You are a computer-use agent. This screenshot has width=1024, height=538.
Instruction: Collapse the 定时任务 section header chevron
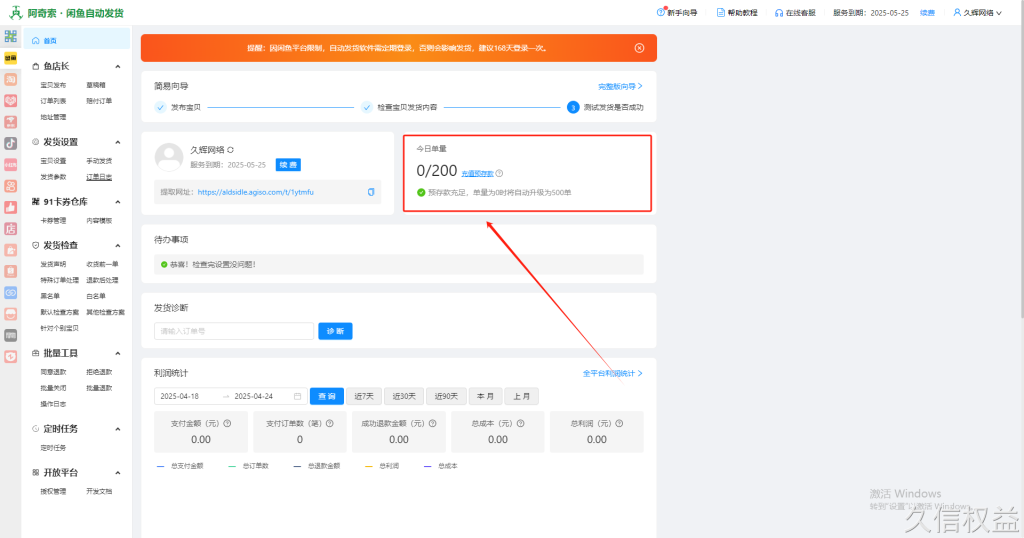point(118,430)
